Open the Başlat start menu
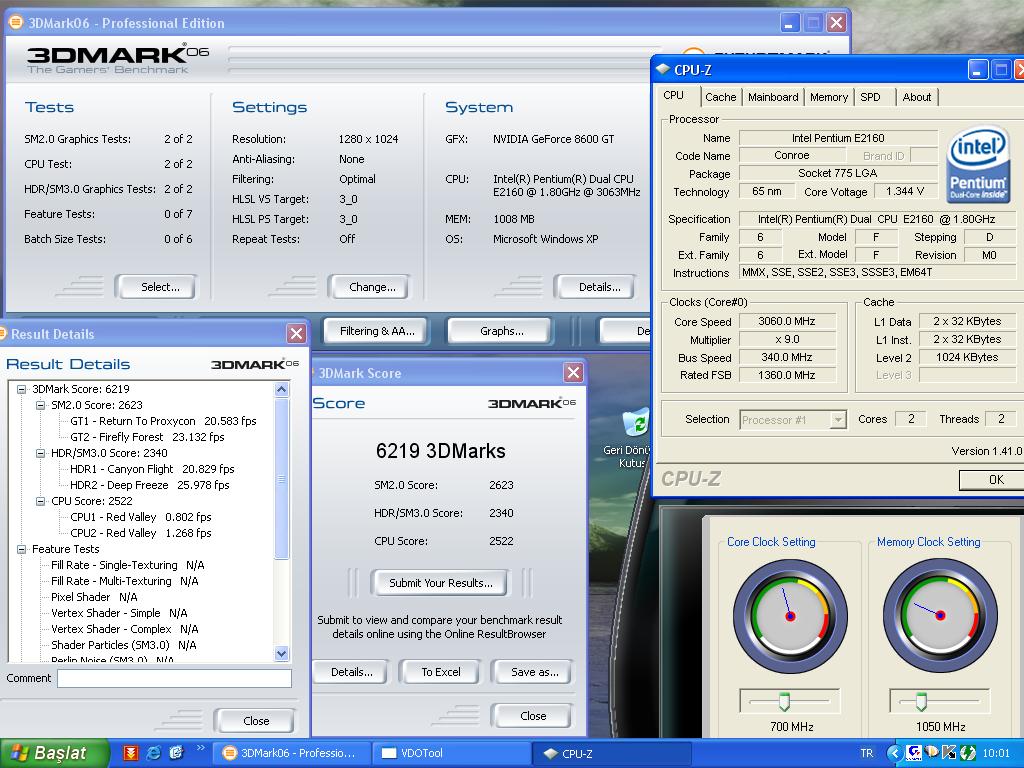 (54, 753)
